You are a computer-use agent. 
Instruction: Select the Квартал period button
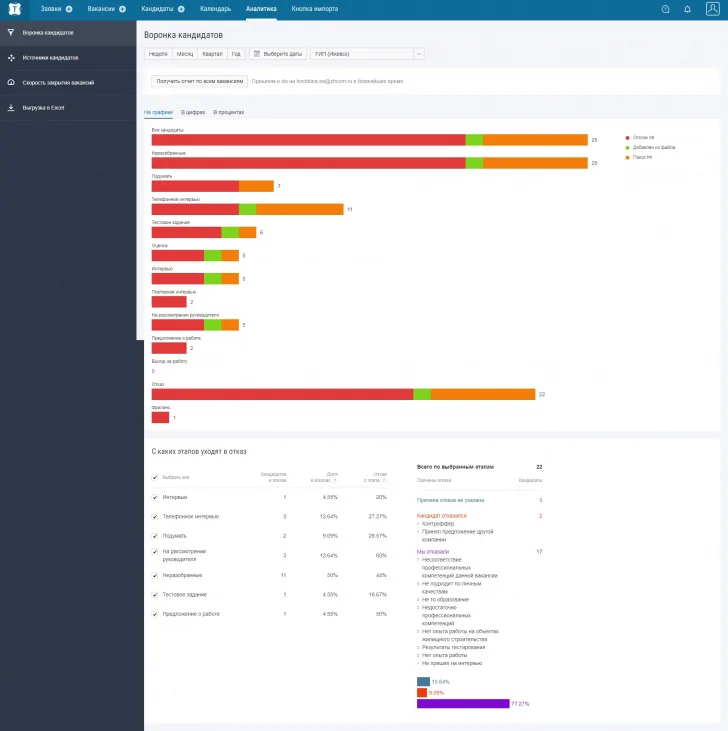pos(211,54)
